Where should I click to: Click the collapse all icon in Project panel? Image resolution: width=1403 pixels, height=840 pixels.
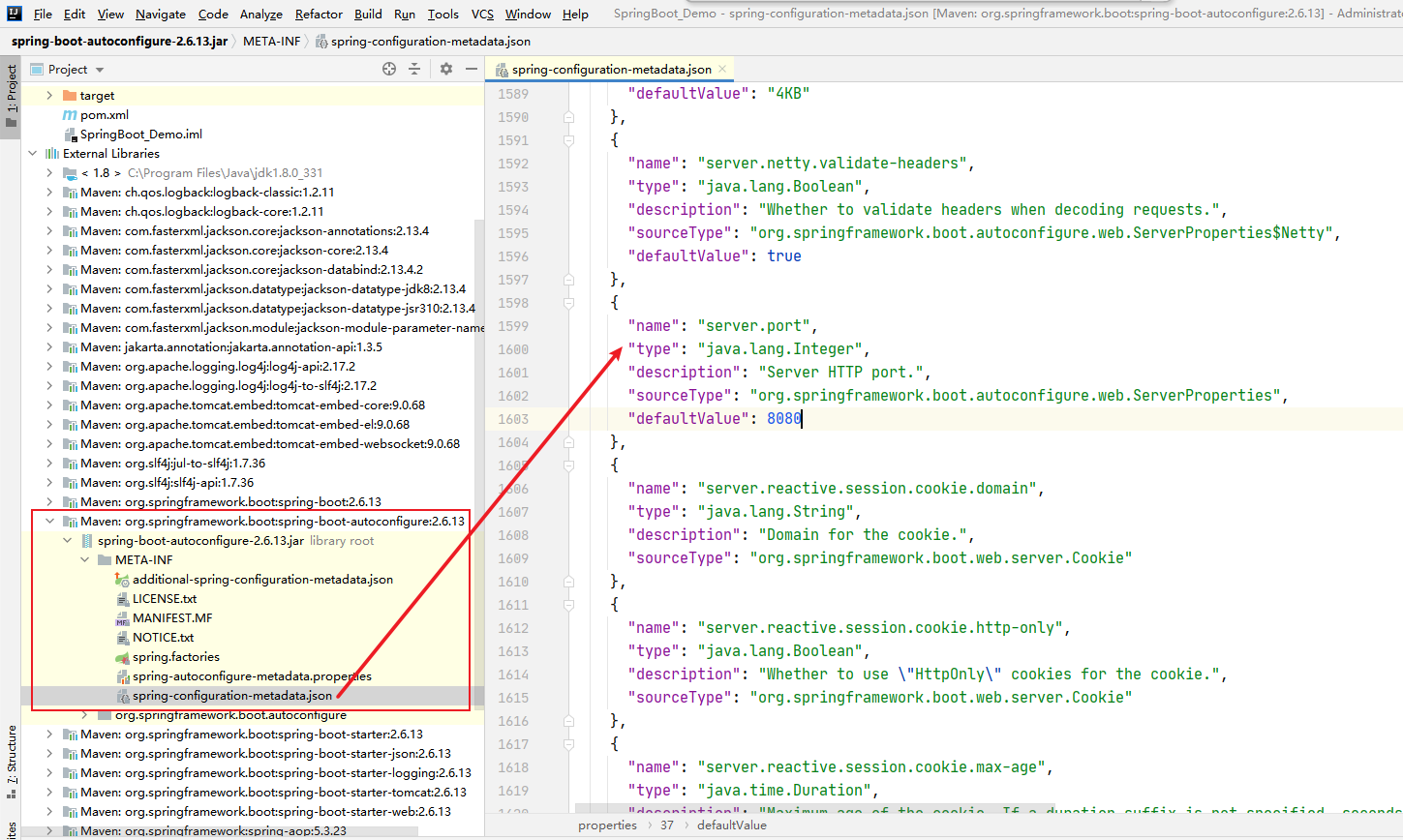pyautogui.click(x=414, y=69)
